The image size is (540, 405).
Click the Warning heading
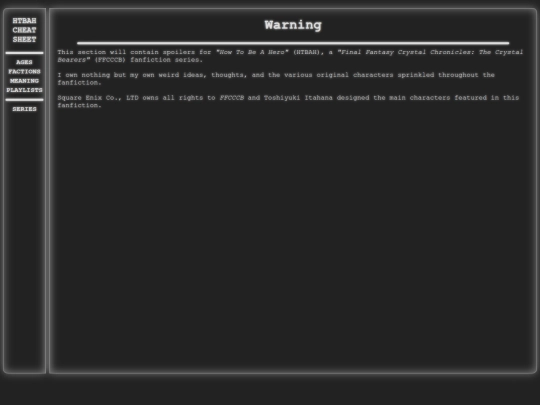point(293,25)
